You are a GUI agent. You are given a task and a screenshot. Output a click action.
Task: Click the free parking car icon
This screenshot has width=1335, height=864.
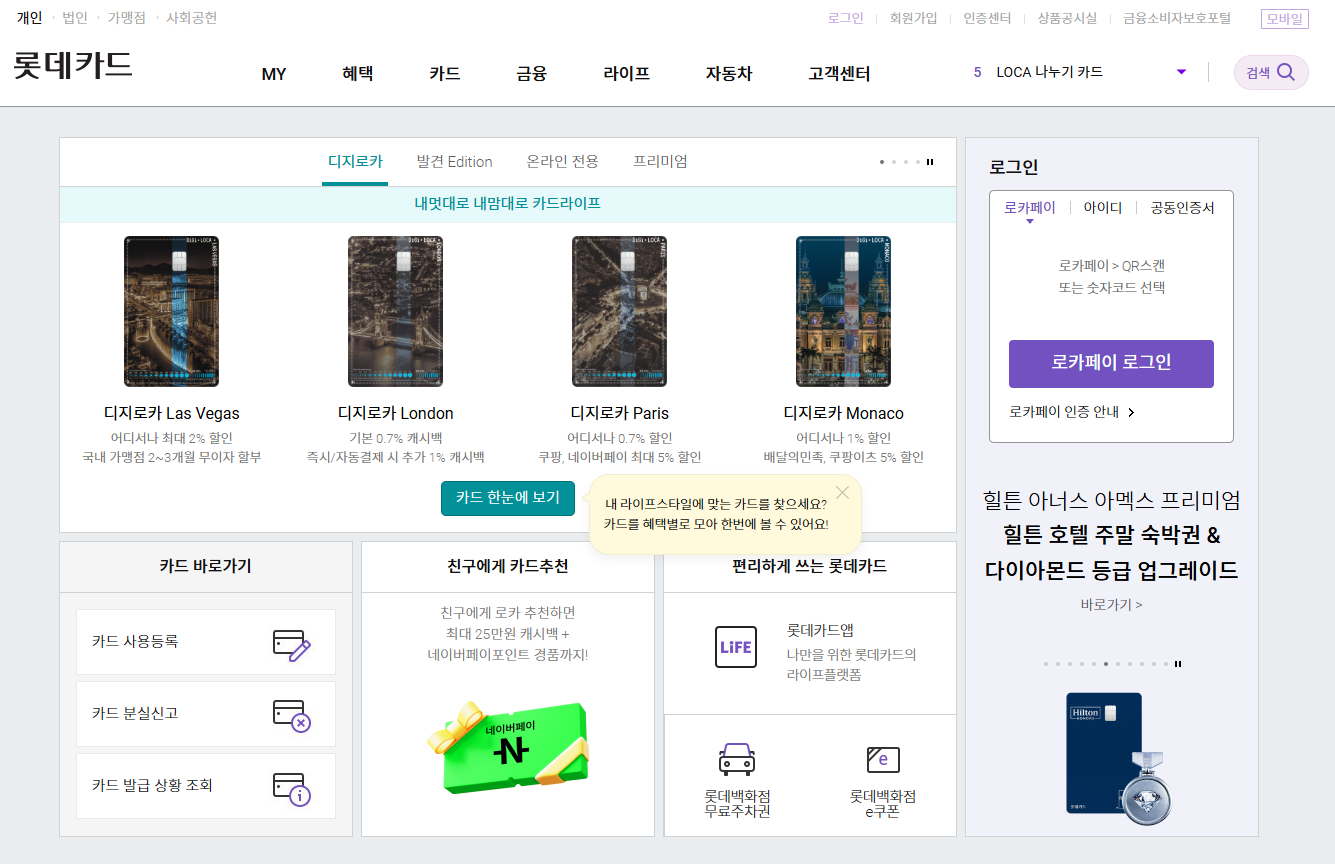pos(736,759)
